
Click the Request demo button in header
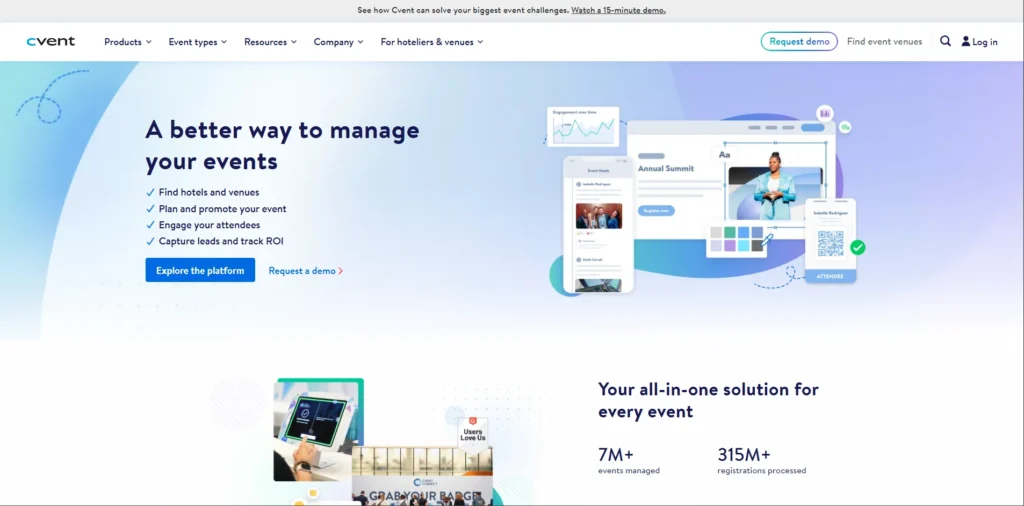point(799,41)
